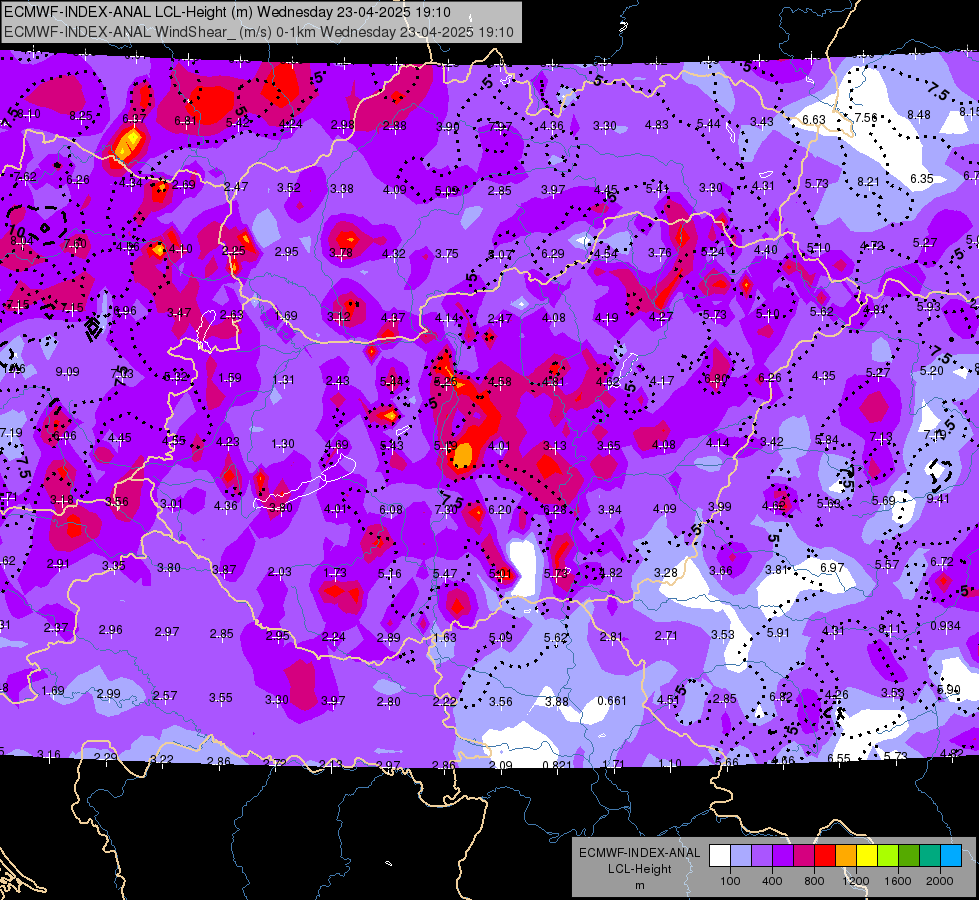
Task: Click the wind shear value 1.59
Action: [x=230, y=378]
